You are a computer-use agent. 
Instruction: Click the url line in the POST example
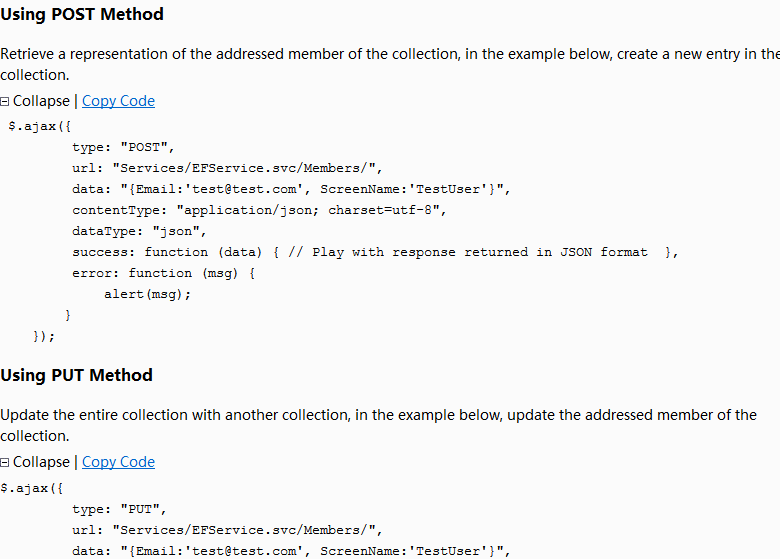(227, 168)
